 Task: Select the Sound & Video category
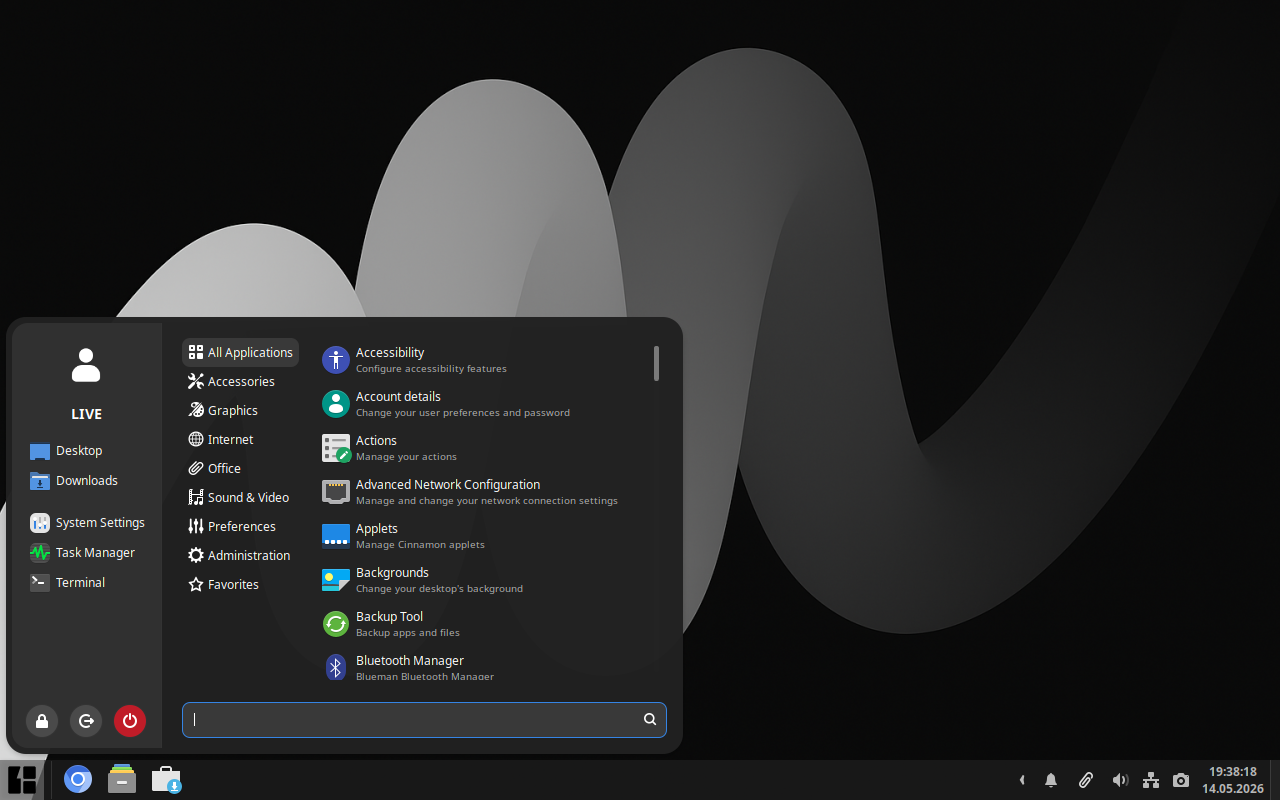(x=240, y=497)
